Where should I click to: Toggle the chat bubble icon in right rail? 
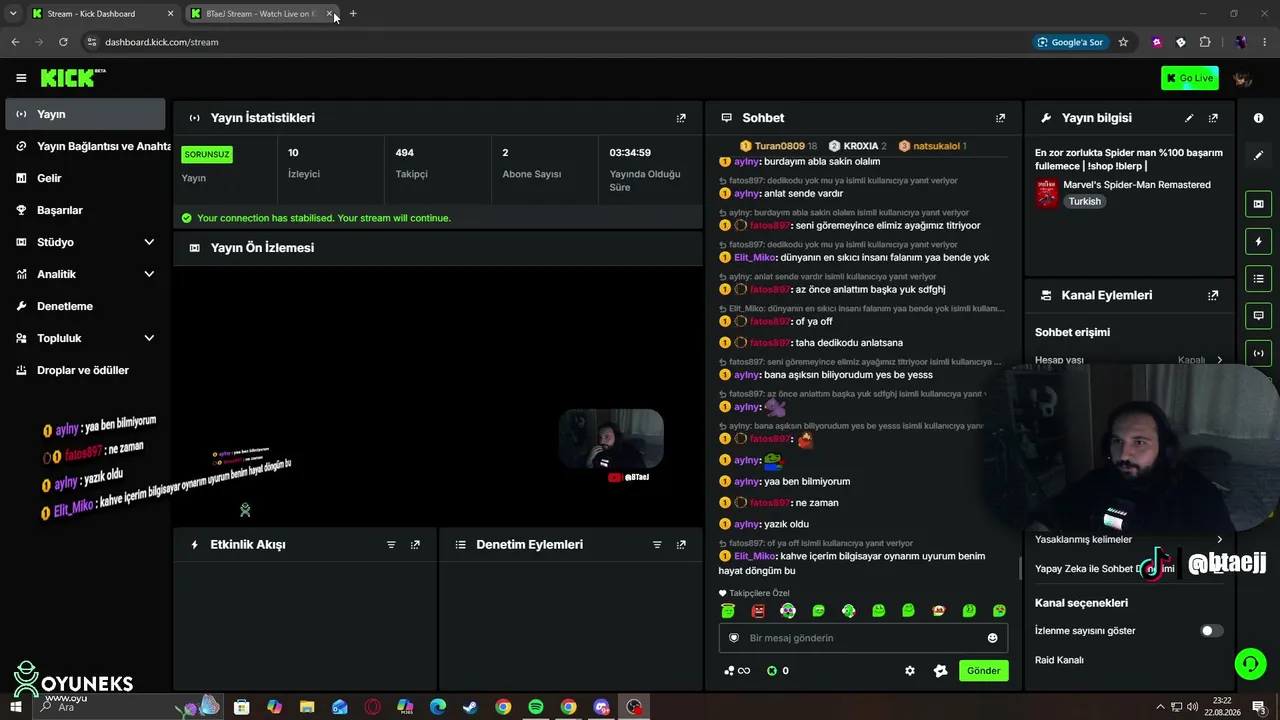click(1258, 315)
